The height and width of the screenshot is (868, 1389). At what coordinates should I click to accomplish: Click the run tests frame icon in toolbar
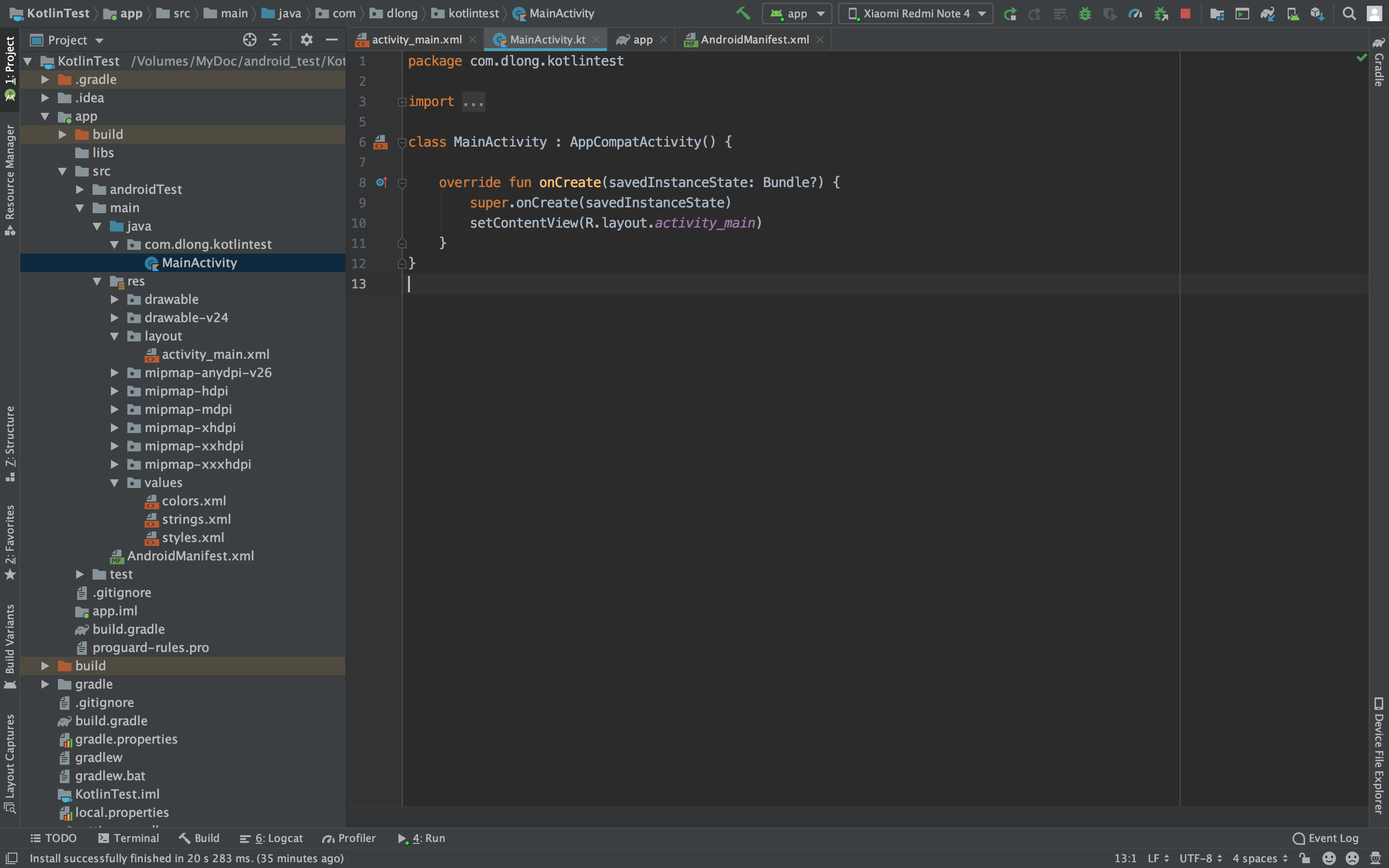pos(1242,14)
